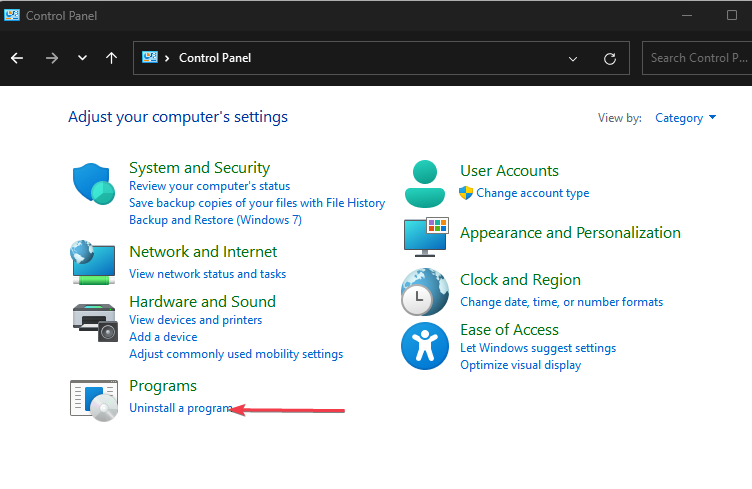Click the Control Panel breadcrumb in address bar
The image size is (752, 489).
[215, 58]
